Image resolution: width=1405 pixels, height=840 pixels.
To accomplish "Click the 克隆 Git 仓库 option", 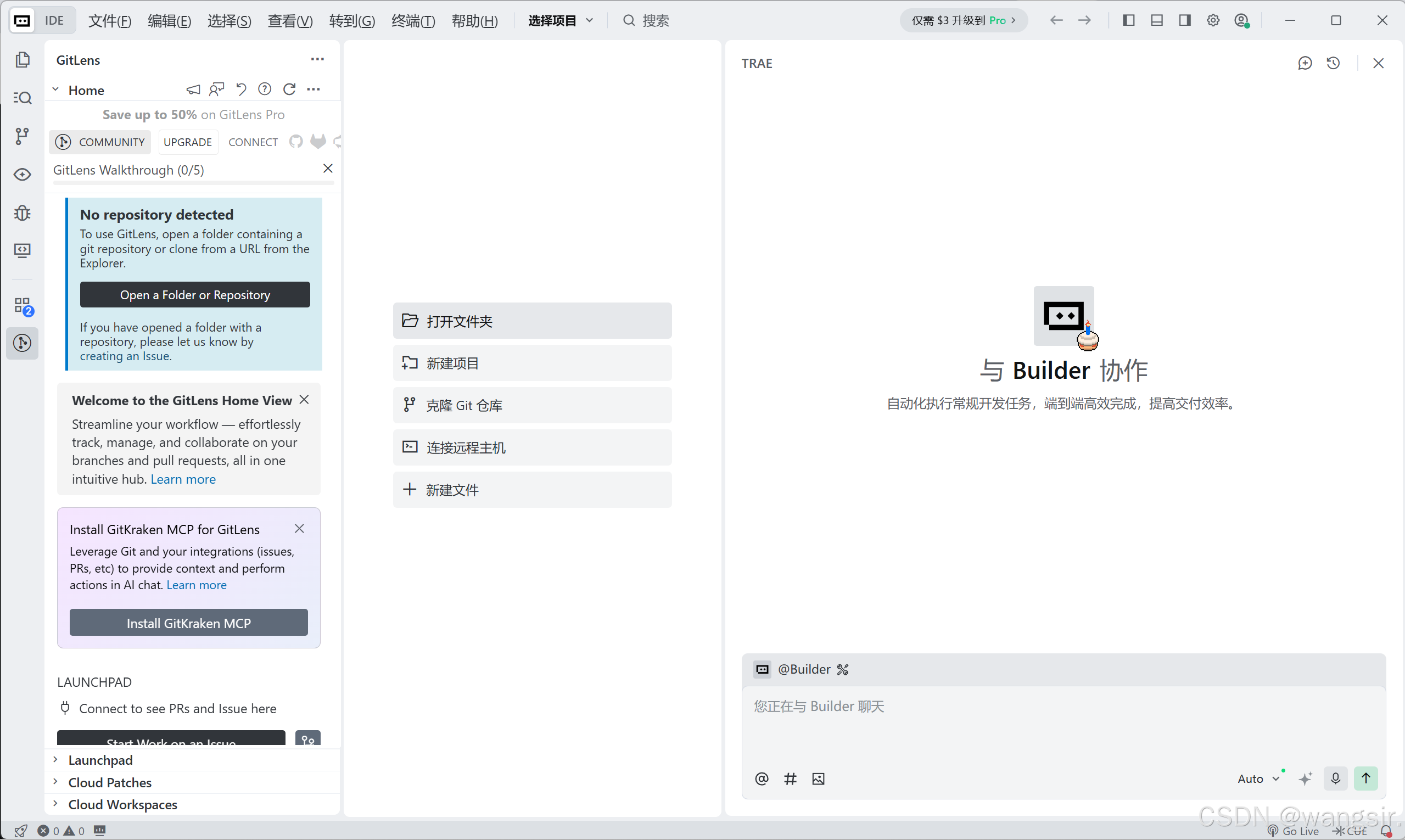I will click(531, 405).
